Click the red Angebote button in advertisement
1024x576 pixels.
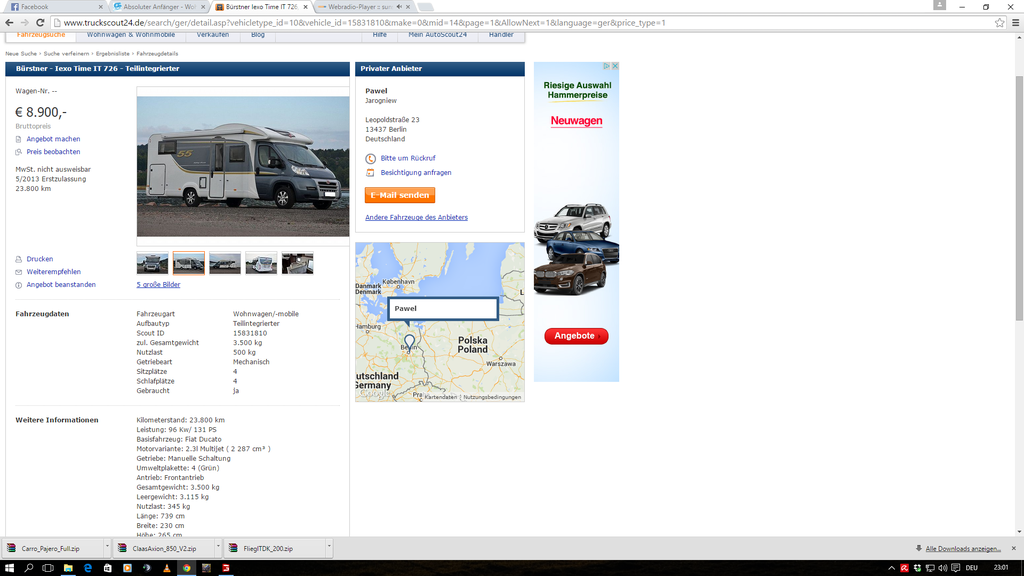(575, 336)
